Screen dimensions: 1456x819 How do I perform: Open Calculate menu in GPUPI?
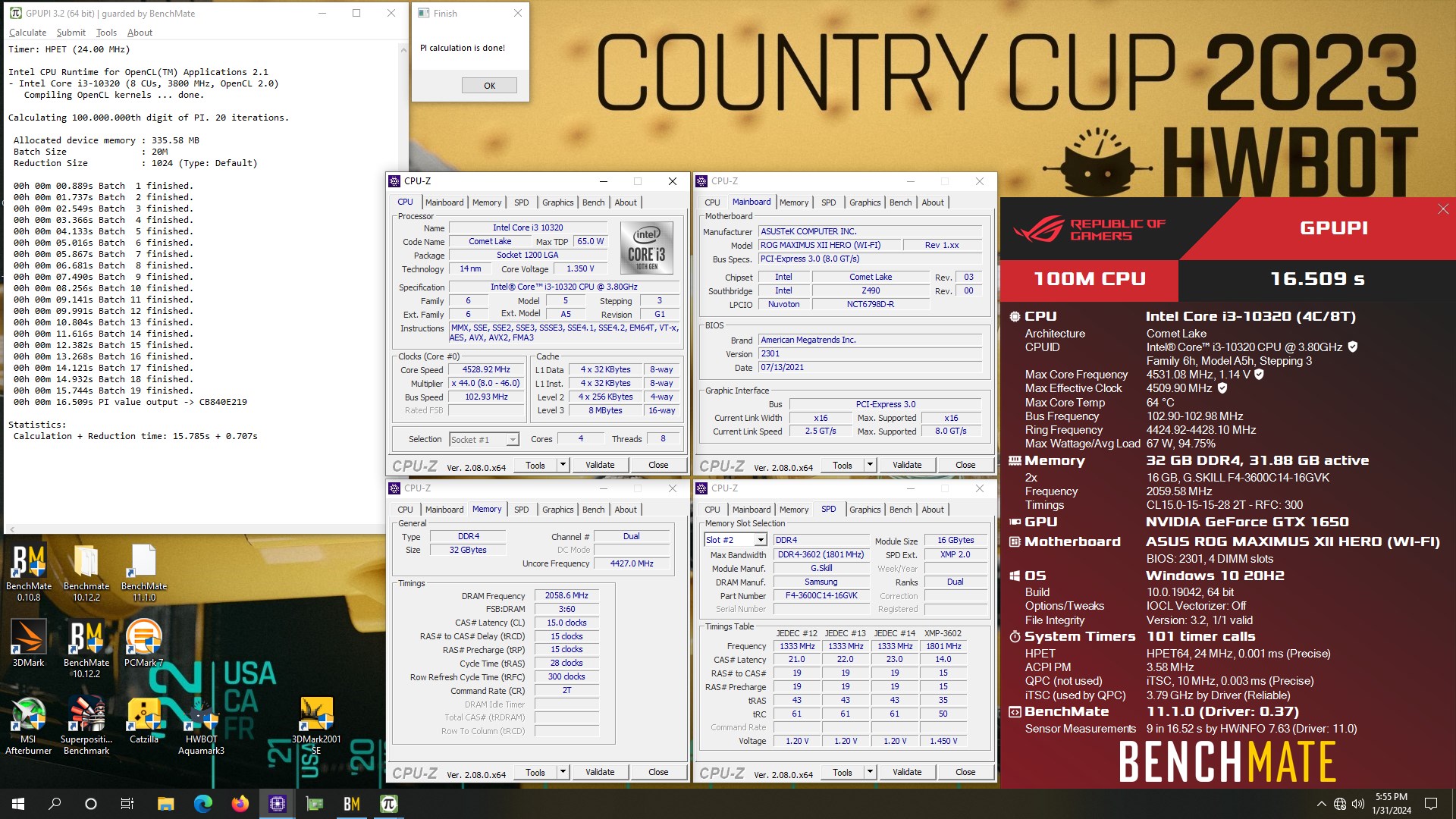click(27, 33)
